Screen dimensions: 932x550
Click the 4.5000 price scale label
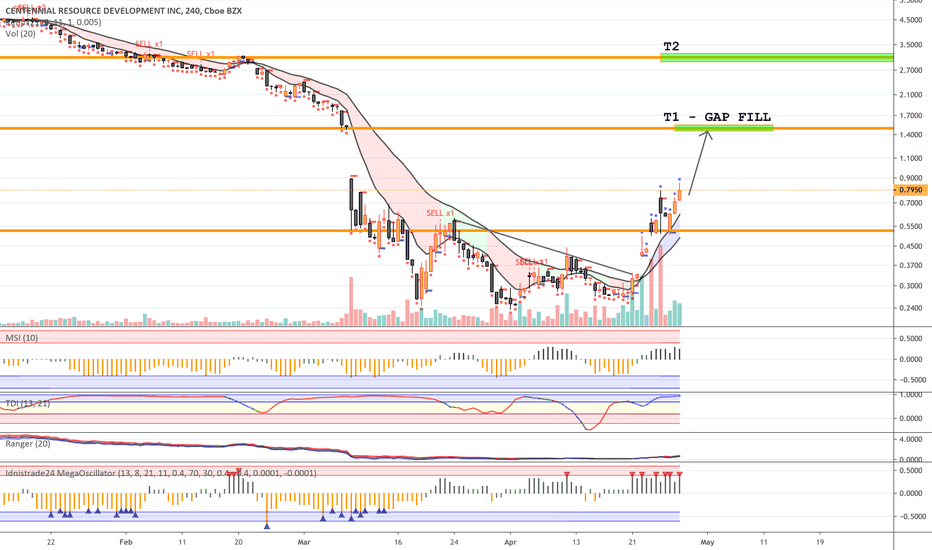pos(911,20)
